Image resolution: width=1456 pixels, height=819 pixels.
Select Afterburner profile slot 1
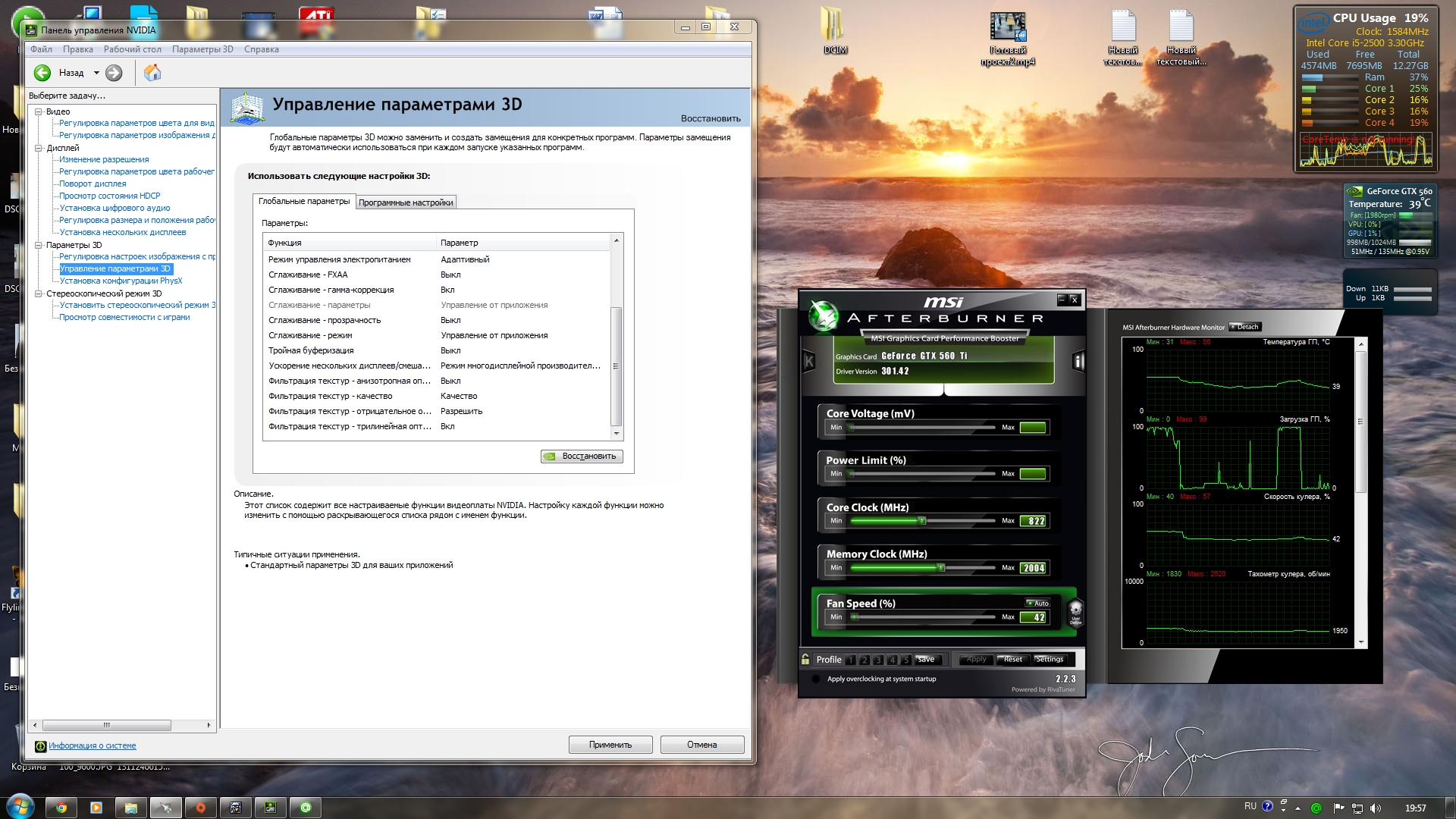[851, 660]
